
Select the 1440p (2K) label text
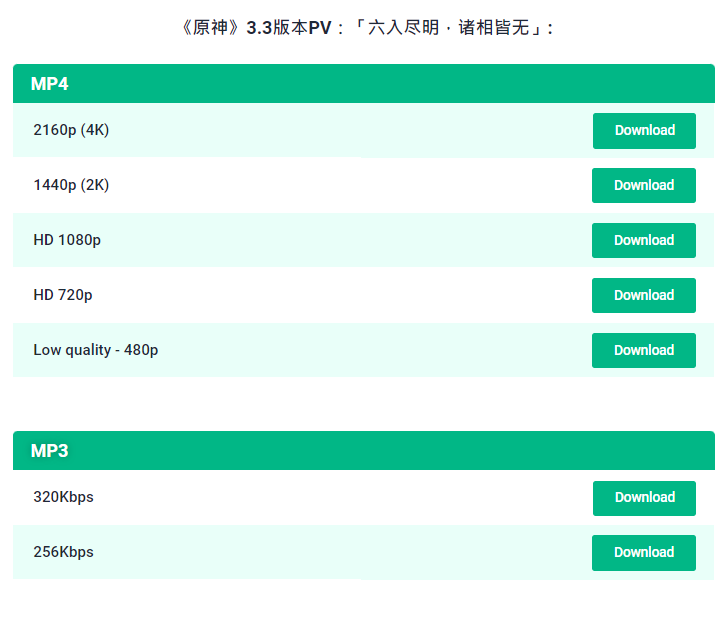tap(71, 185)
